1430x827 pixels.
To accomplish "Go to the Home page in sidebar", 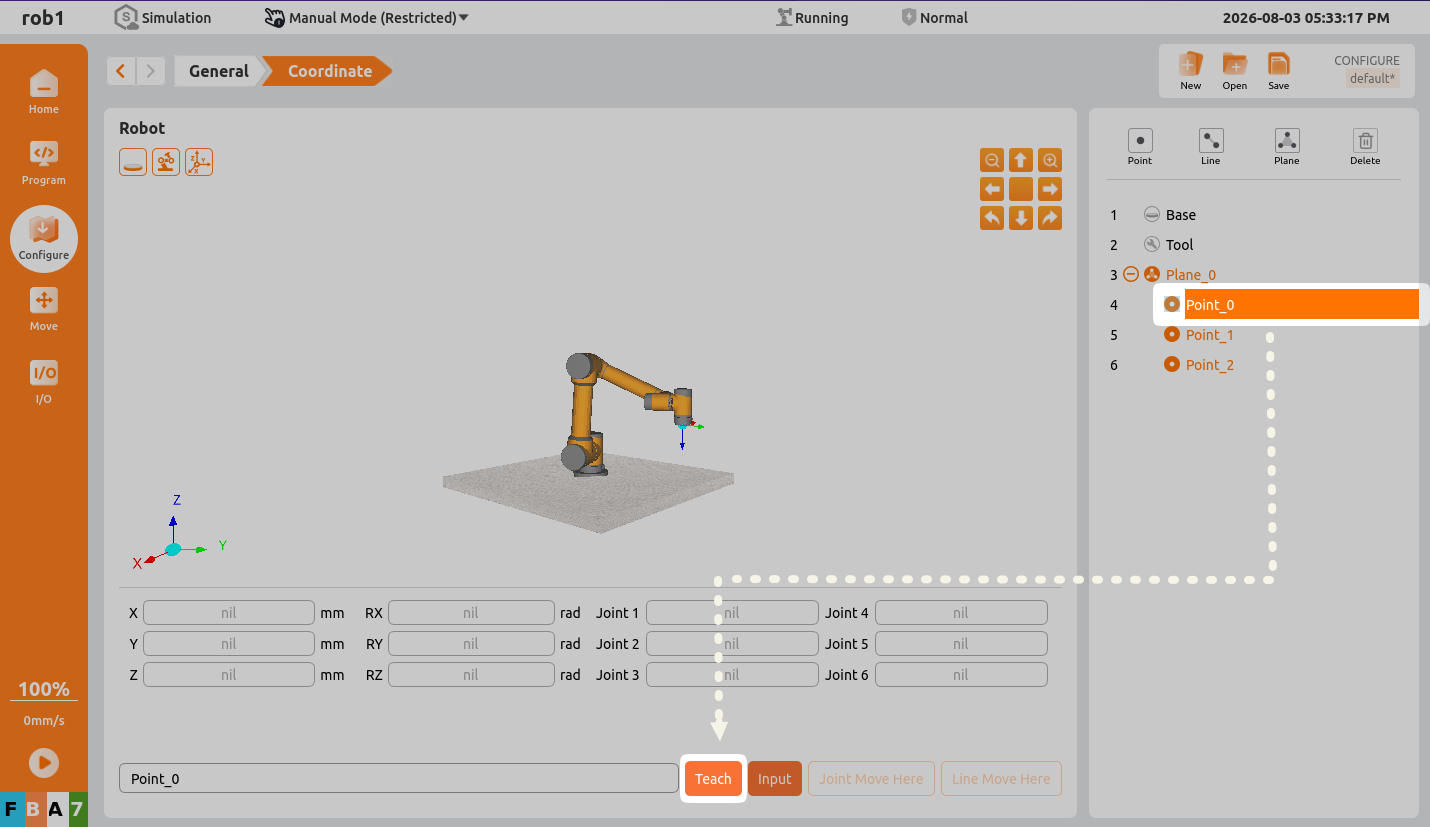I will coord(43,91).
